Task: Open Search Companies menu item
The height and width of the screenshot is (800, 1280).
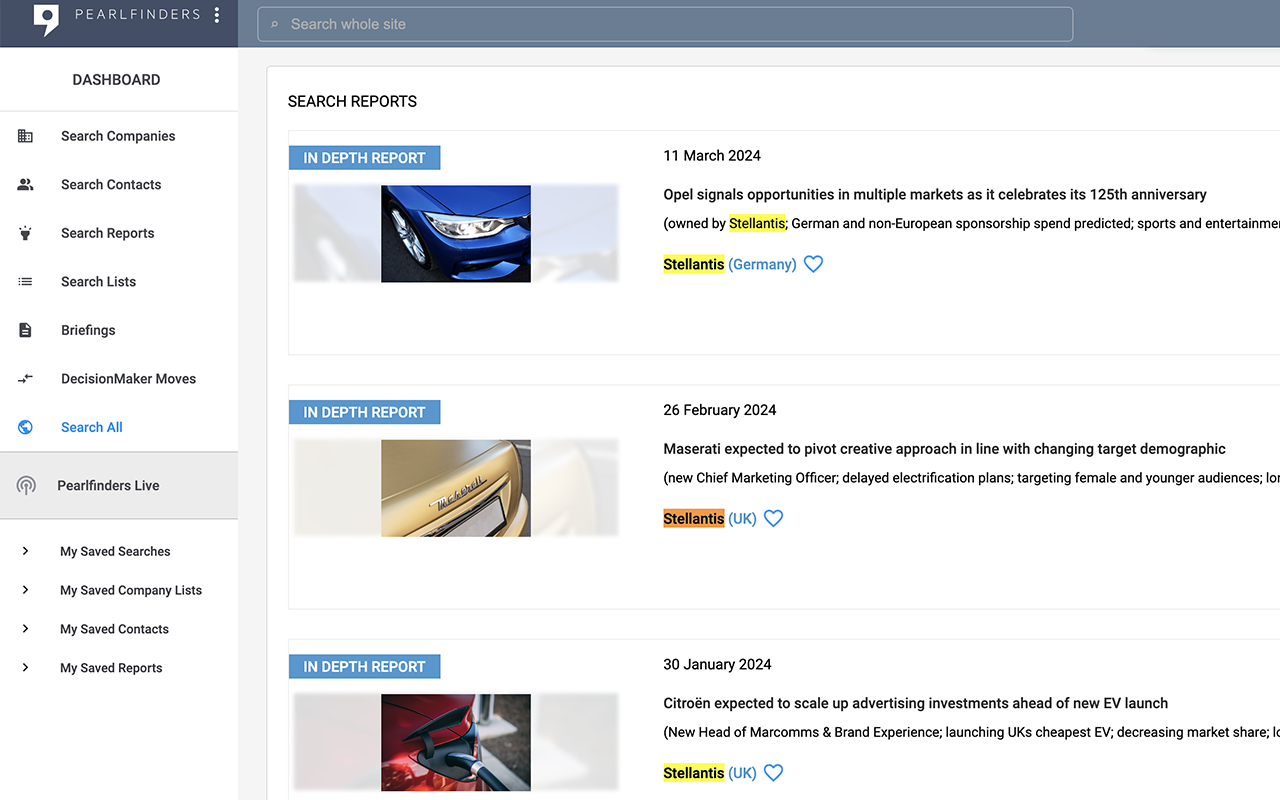Action: tap(118, 136)
